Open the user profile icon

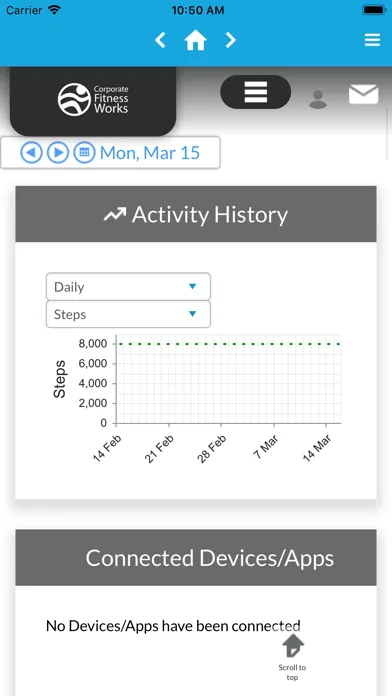(318, 99)
